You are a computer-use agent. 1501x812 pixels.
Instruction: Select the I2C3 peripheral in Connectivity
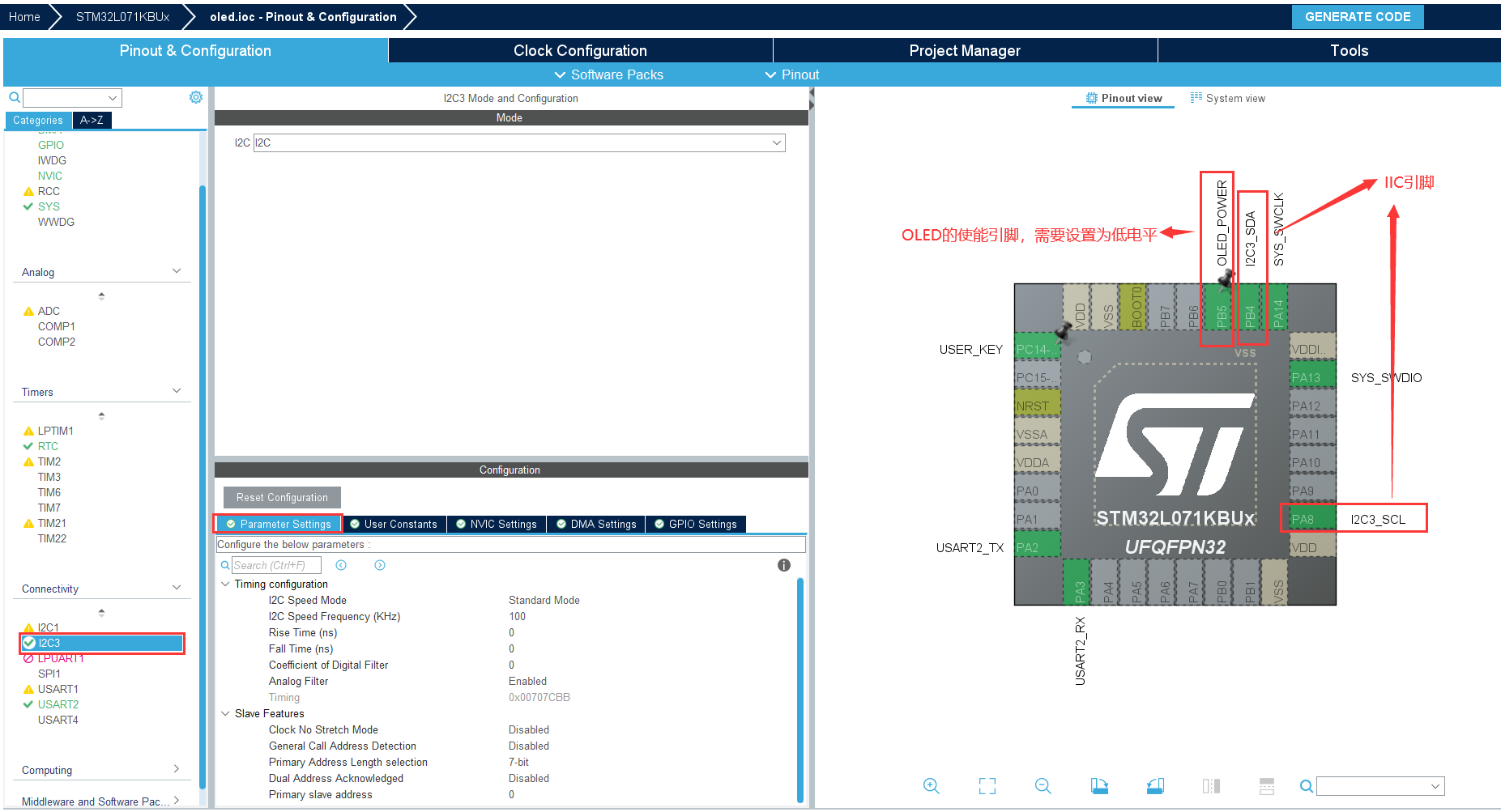click(x=102, y=643)
